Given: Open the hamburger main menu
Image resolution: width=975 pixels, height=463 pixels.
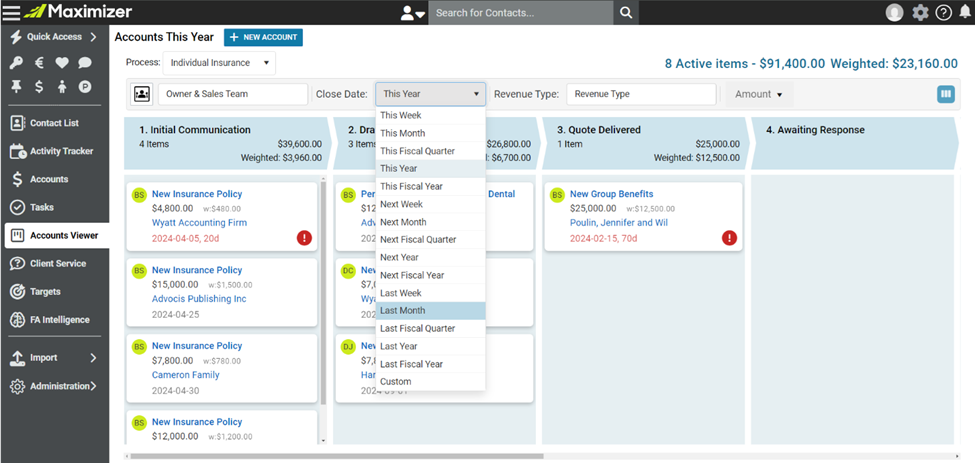Looking at the screenshot, I should [11, 12].
